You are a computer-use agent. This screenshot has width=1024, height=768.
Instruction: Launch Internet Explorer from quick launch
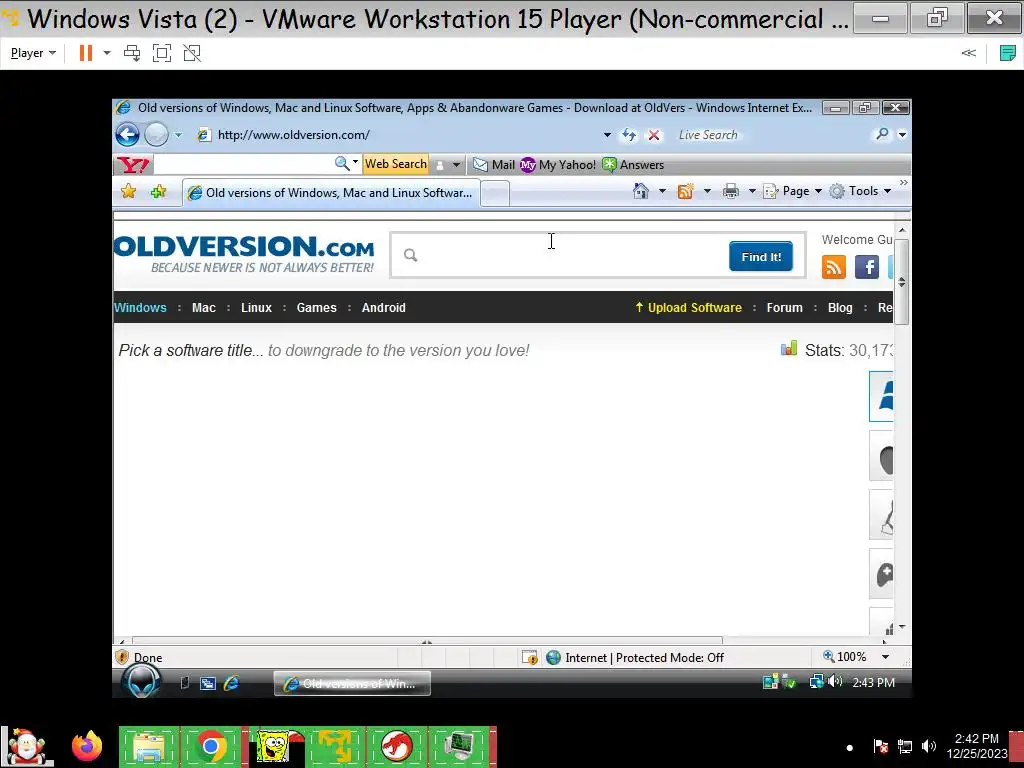[231, 684]
